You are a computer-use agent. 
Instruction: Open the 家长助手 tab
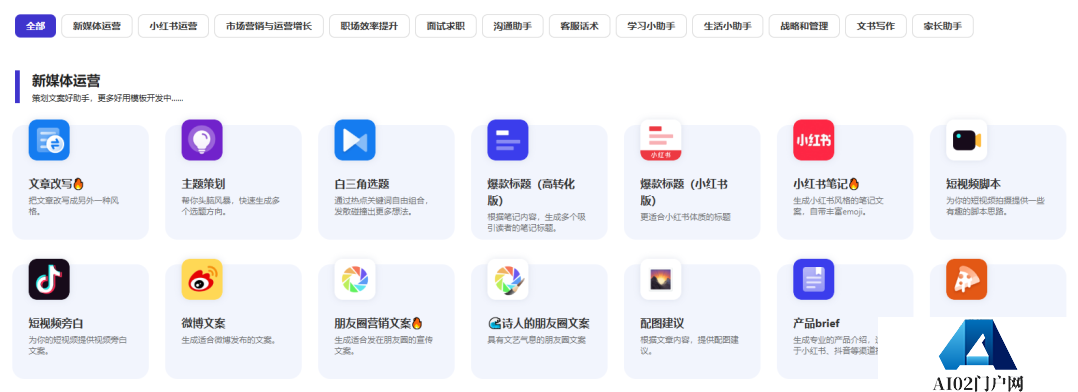click(x=943, y=26)
